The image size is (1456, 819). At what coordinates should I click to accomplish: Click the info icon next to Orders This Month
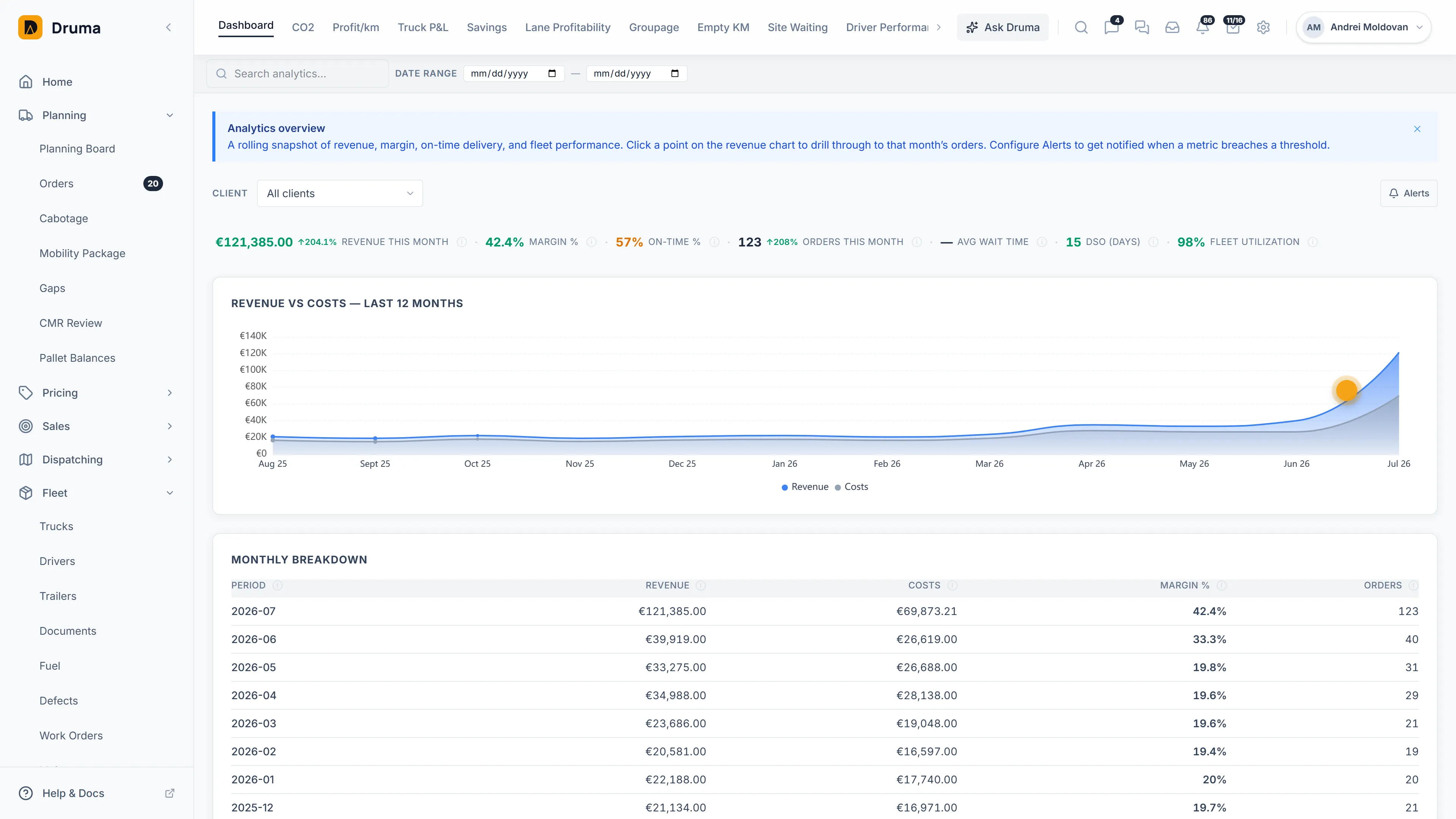(x=917, y=242)
